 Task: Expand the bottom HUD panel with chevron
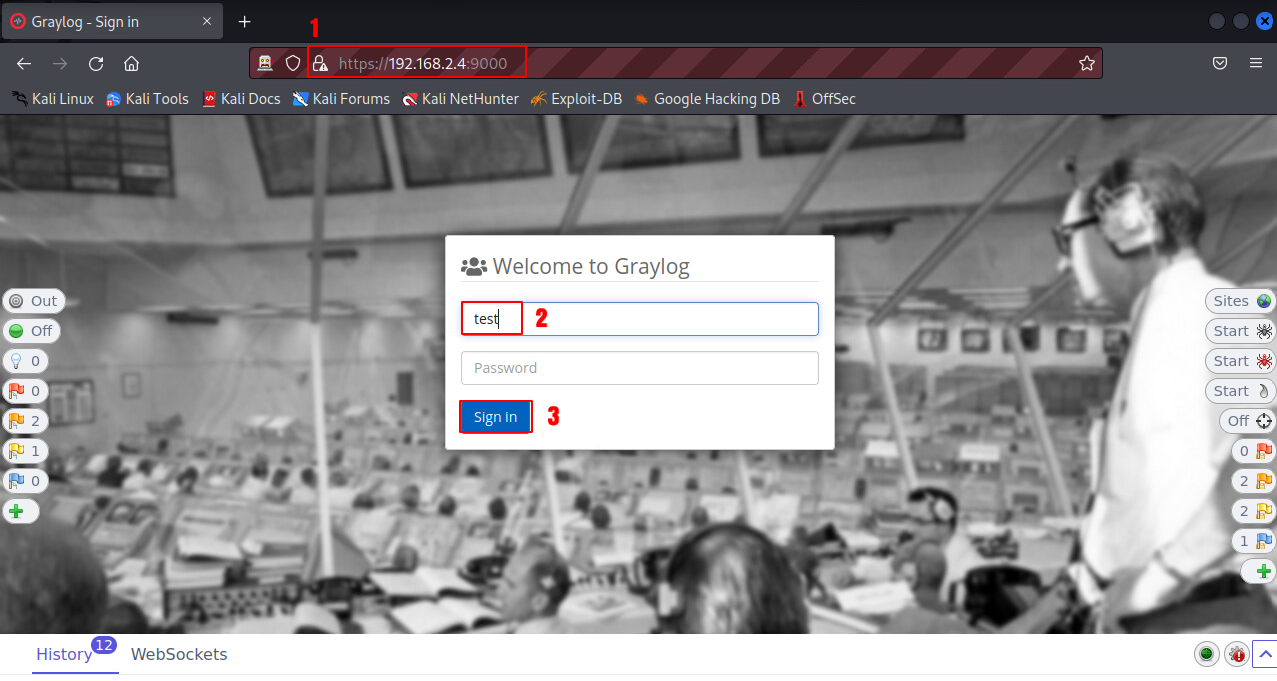point(1263,654)
